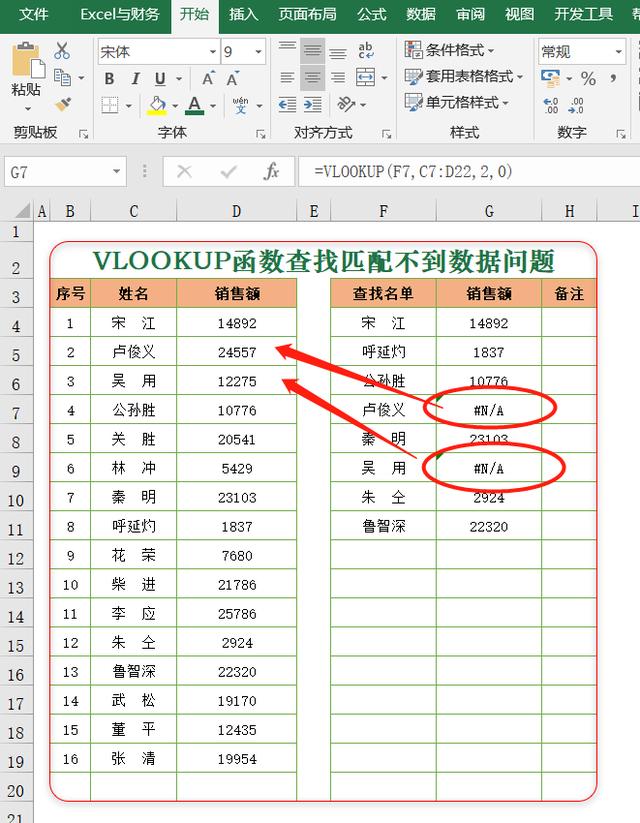Select column D header
The image size is (640, 823).
236,212
